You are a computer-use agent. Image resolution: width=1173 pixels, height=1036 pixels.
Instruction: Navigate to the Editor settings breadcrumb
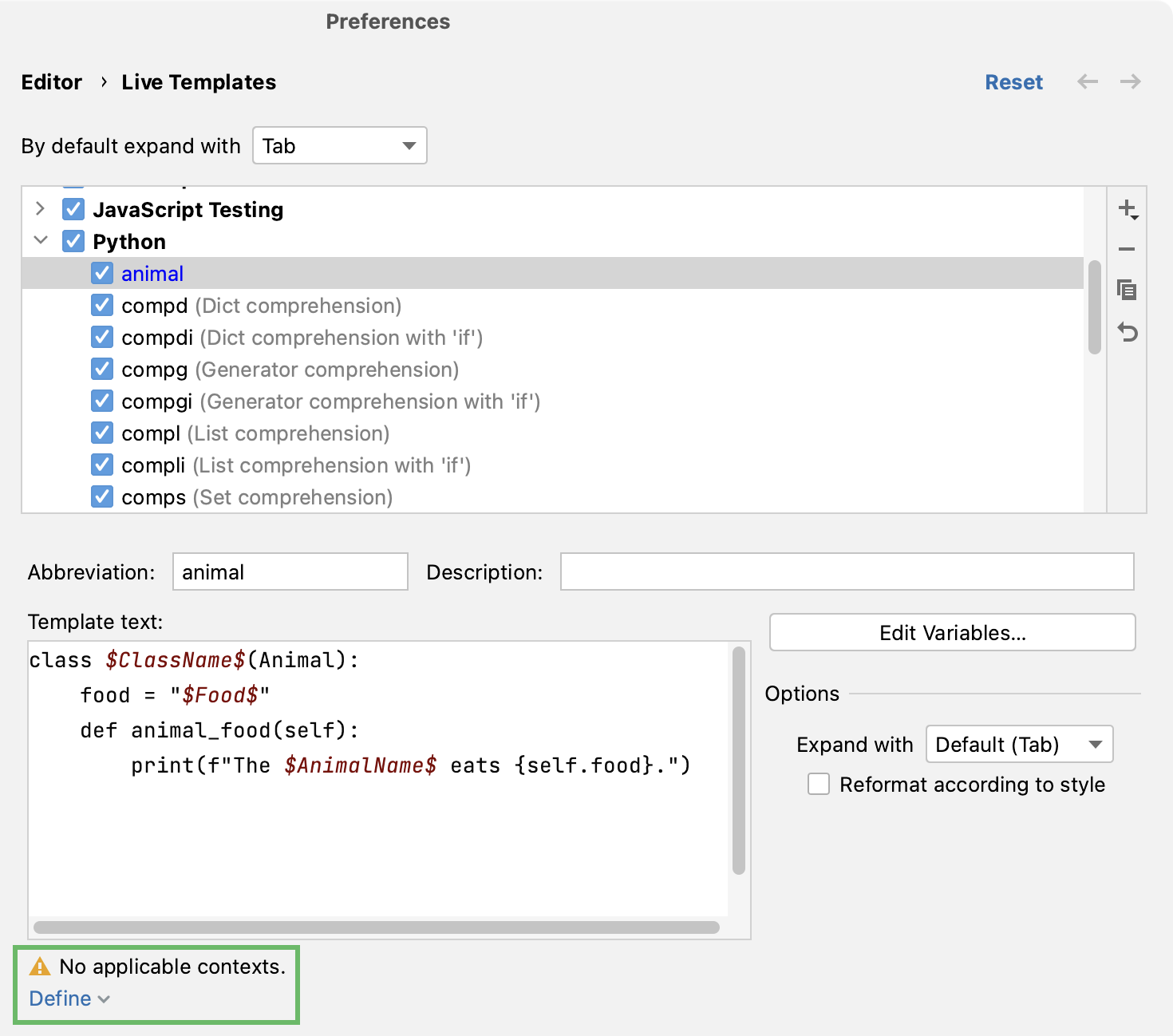(51, 81)
